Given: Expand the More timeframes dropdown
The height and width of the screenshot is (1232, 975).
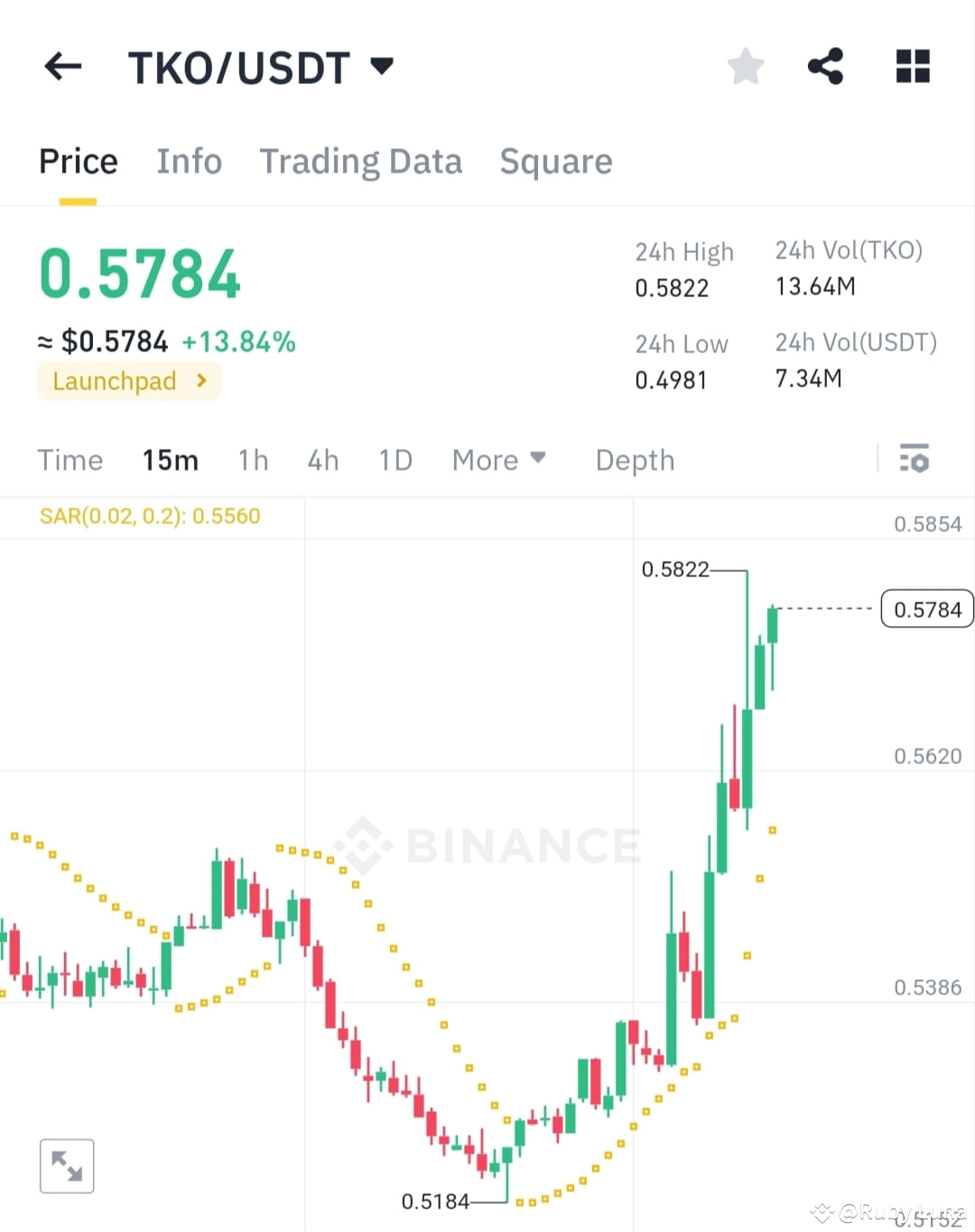Looking at the screenshot, I should pos(499,460).
